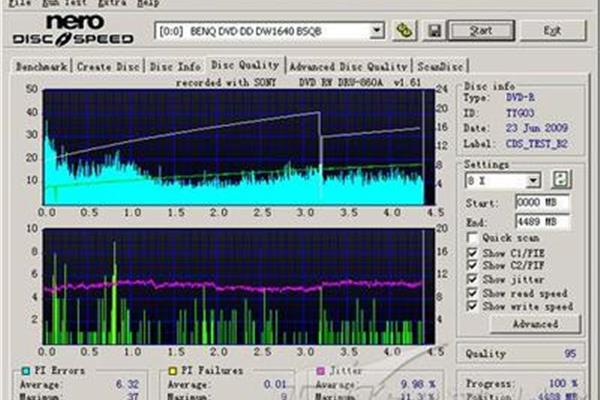This screenshot has width=600, height=400.
Task: Click the End position input field
Action: tap(542, 222)
